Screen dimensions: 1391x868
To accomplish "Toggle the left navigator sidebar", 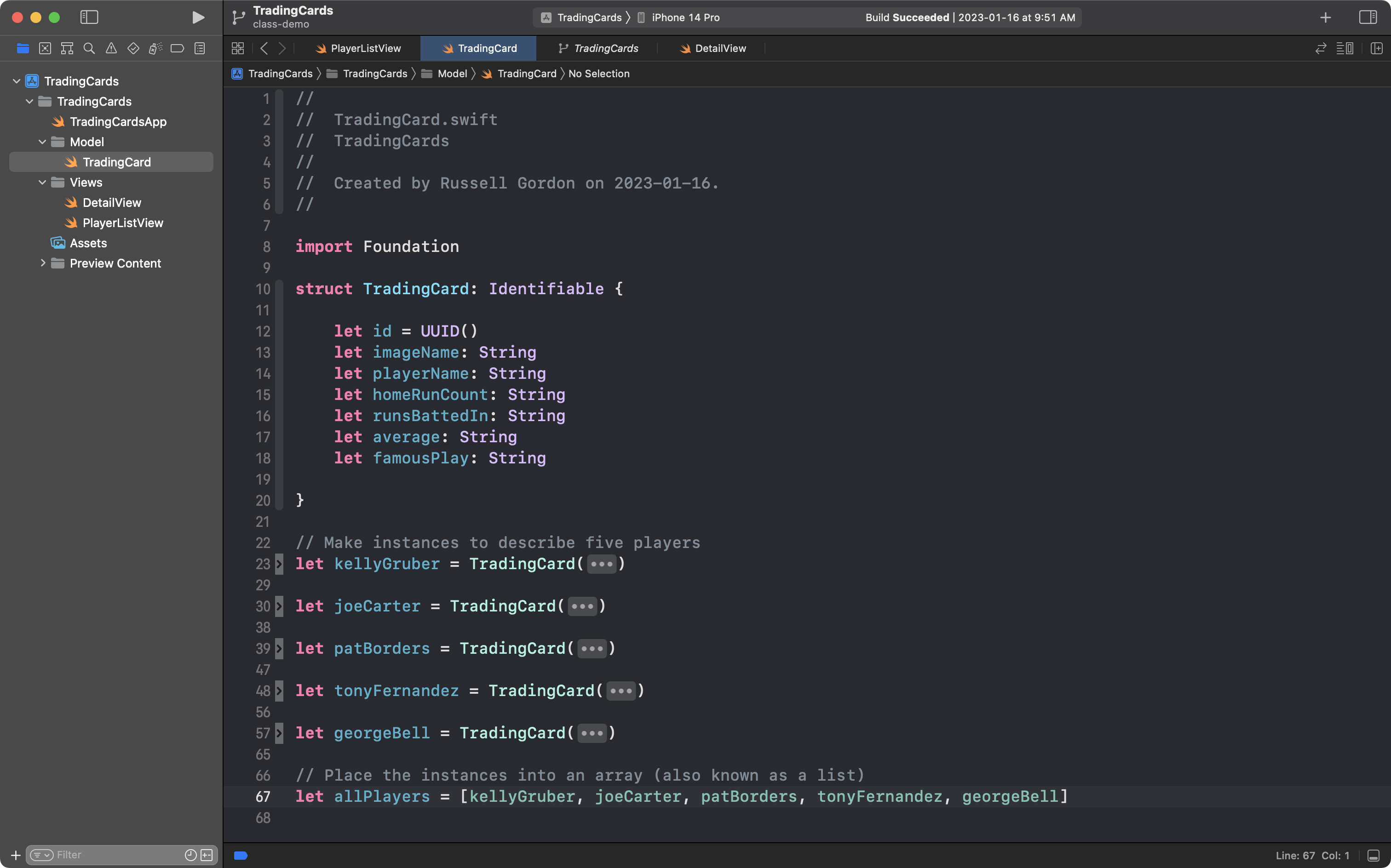I will coord(89,17).
